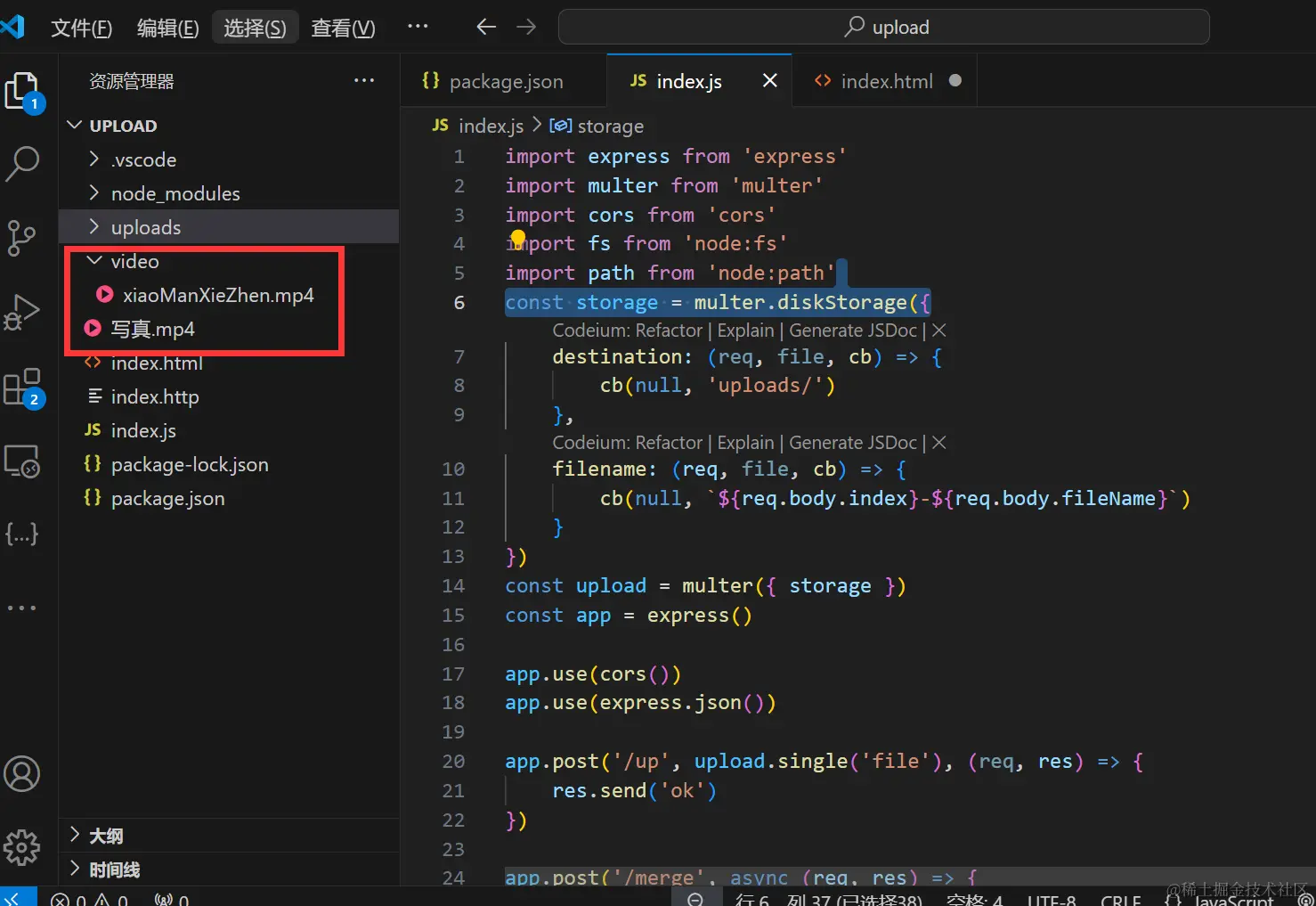Click the ports indicator in status bar
This screenshot has height=906, width=1316.
click(172, 899)
